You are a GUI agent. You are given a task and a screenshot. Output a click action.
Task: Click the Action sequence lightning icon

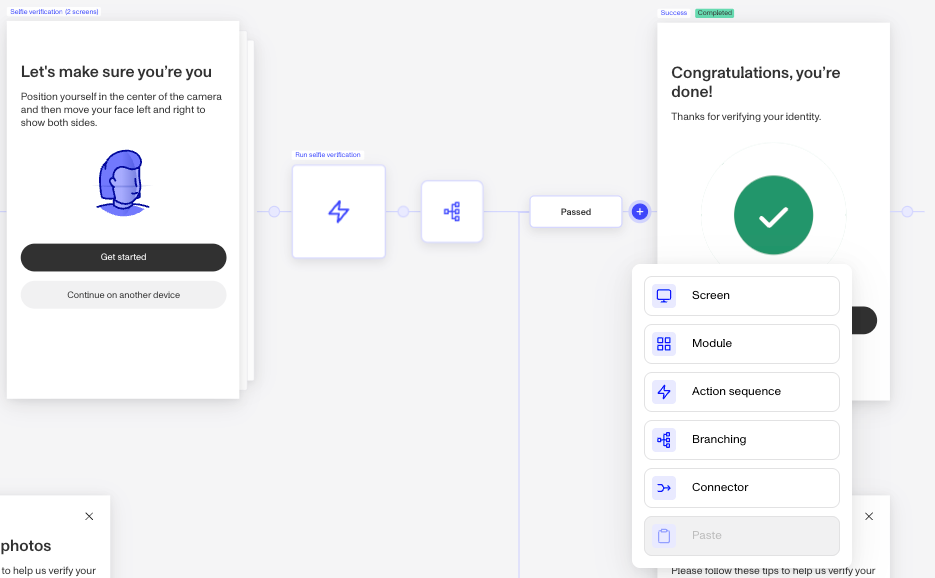click(664, 392)
